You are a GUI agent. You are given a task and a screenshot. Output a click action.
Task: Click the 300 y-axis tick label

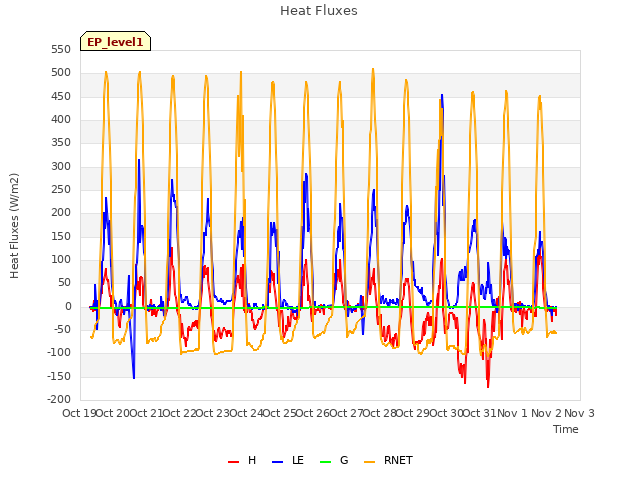click(61, 167)
